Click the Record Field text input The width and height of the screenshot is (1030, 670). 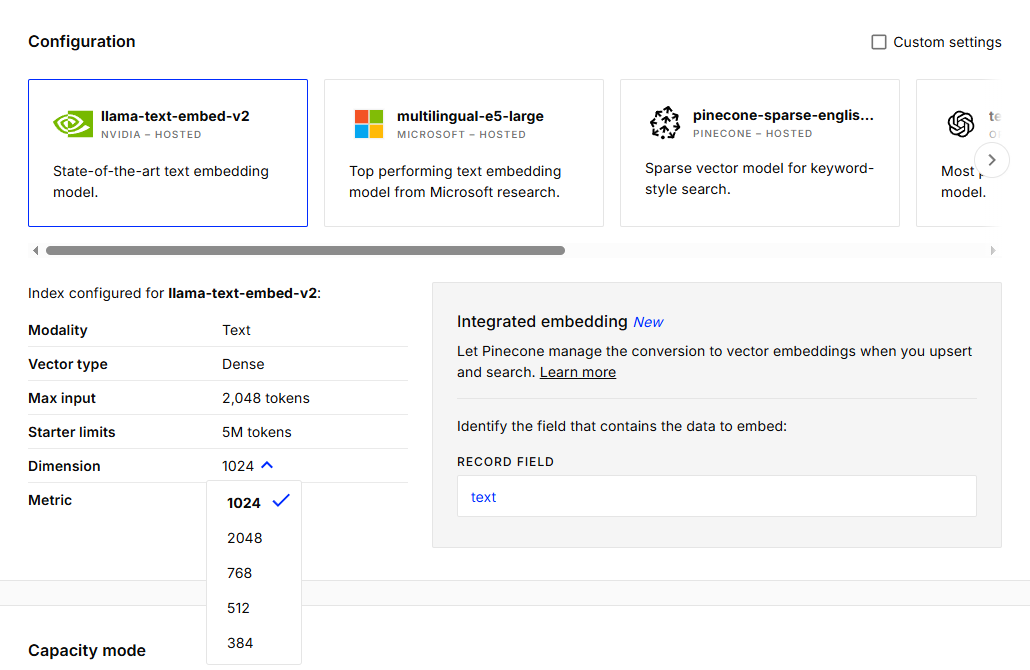(x=717, y=496)
